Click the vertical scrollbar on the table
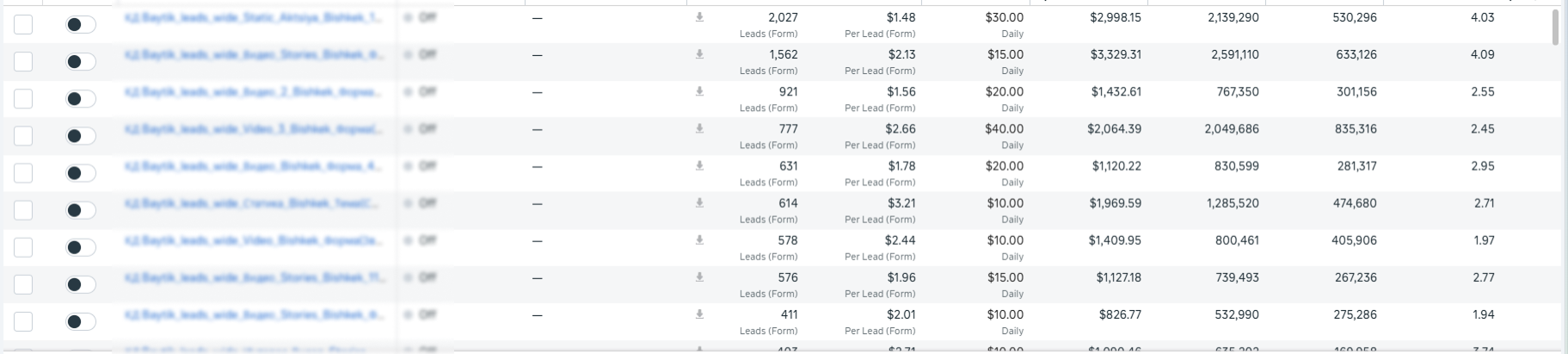Image resolution: width=1568 pixels, height=354 pixels. coord(1555,28)
